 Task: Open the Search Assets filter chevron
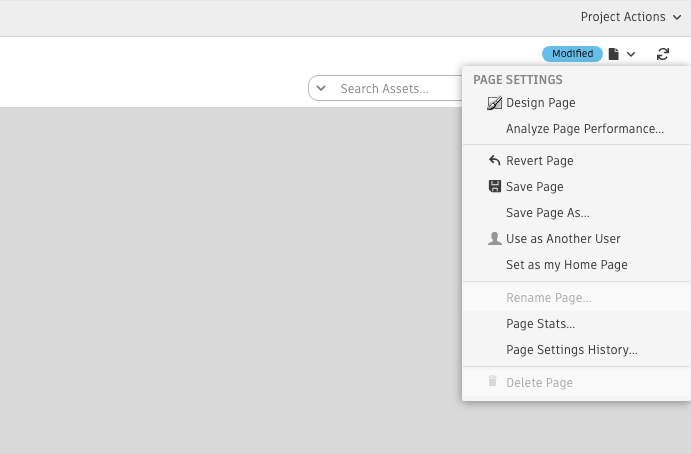[321, 88]
